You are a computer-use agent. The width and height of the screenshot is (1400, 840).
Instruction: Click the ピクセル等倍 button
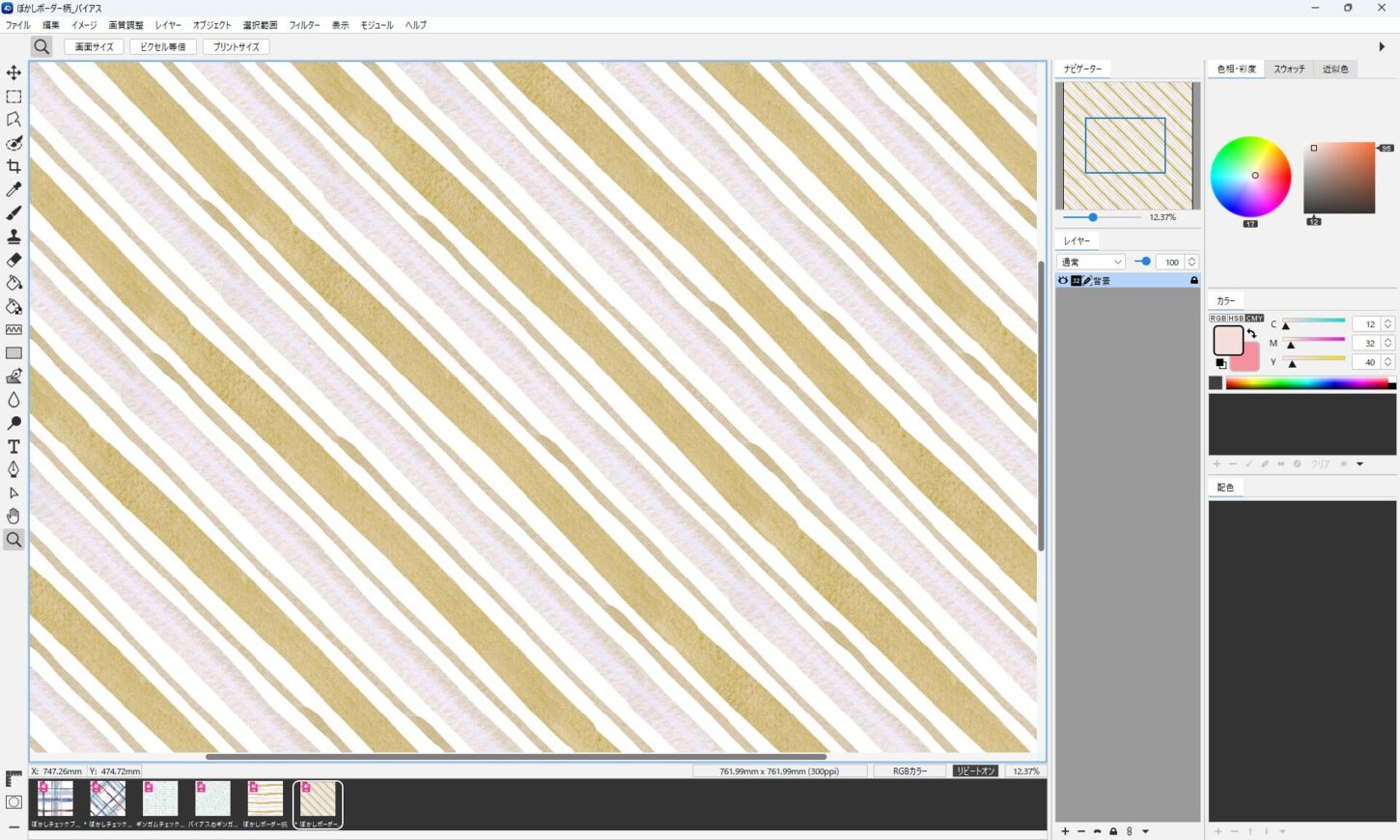tap(163, 46)
